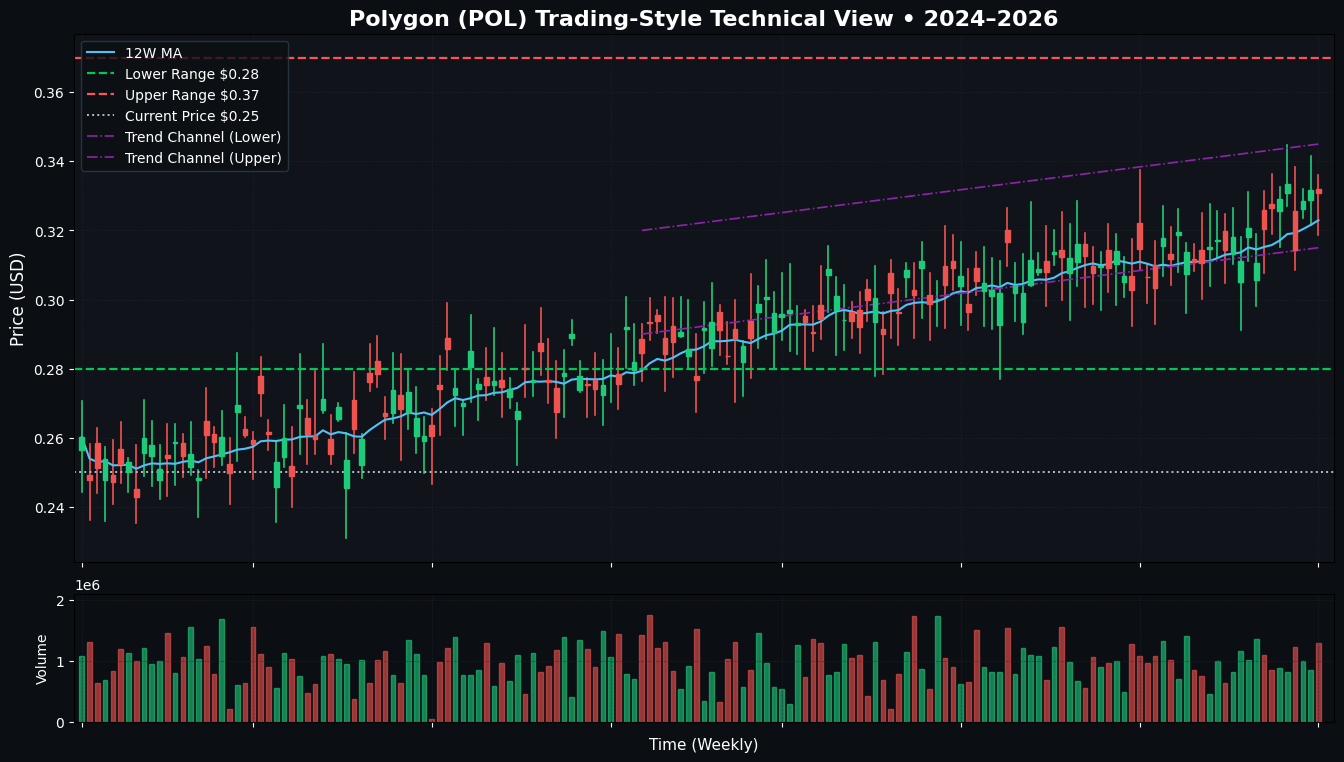1344x762 pixels.
Task: Click the 0.26 price tick label
Action: click(49, 439)
